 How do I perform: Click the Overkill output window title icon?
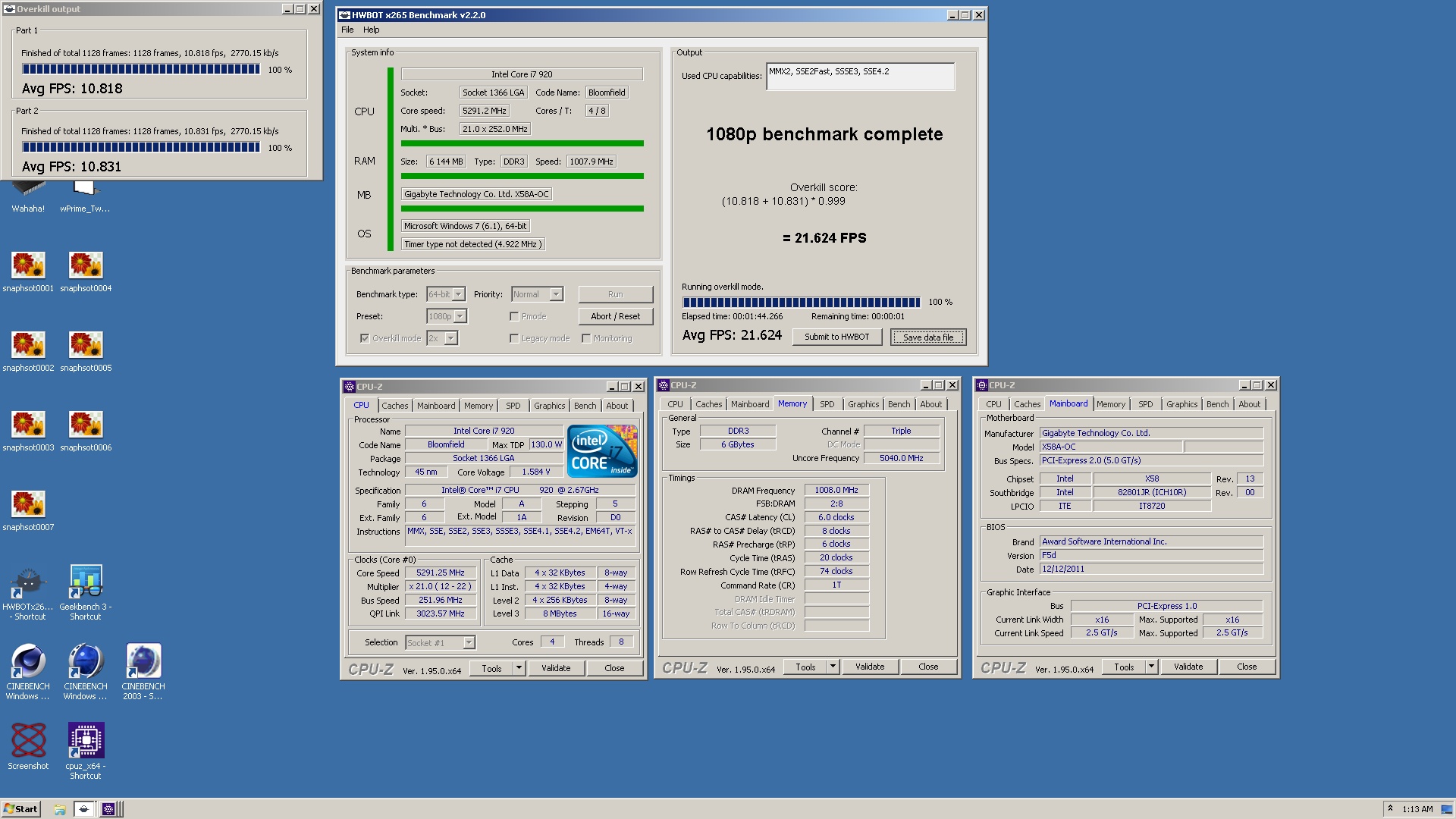click(x=10, y=9)
